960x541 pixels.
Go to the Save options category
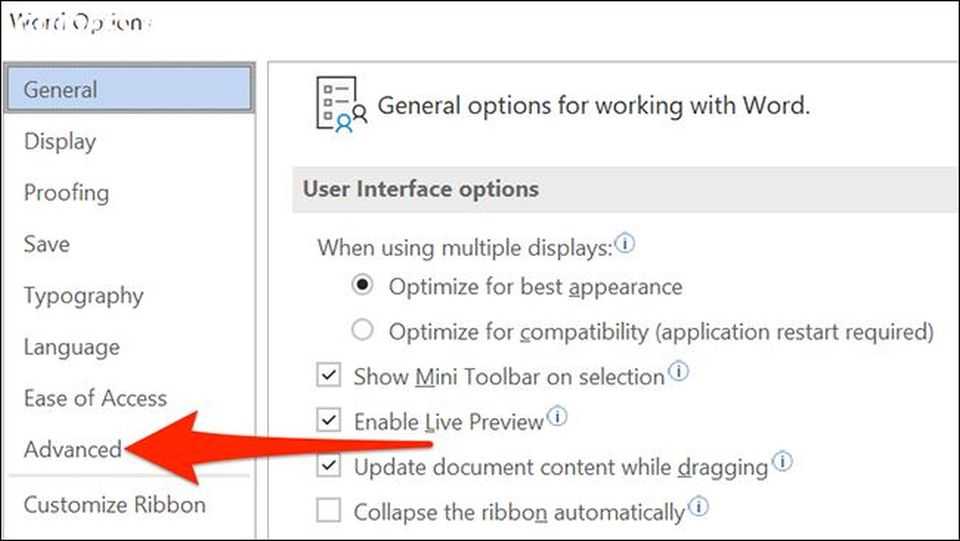pyautogui.click(x=47, y=244)
